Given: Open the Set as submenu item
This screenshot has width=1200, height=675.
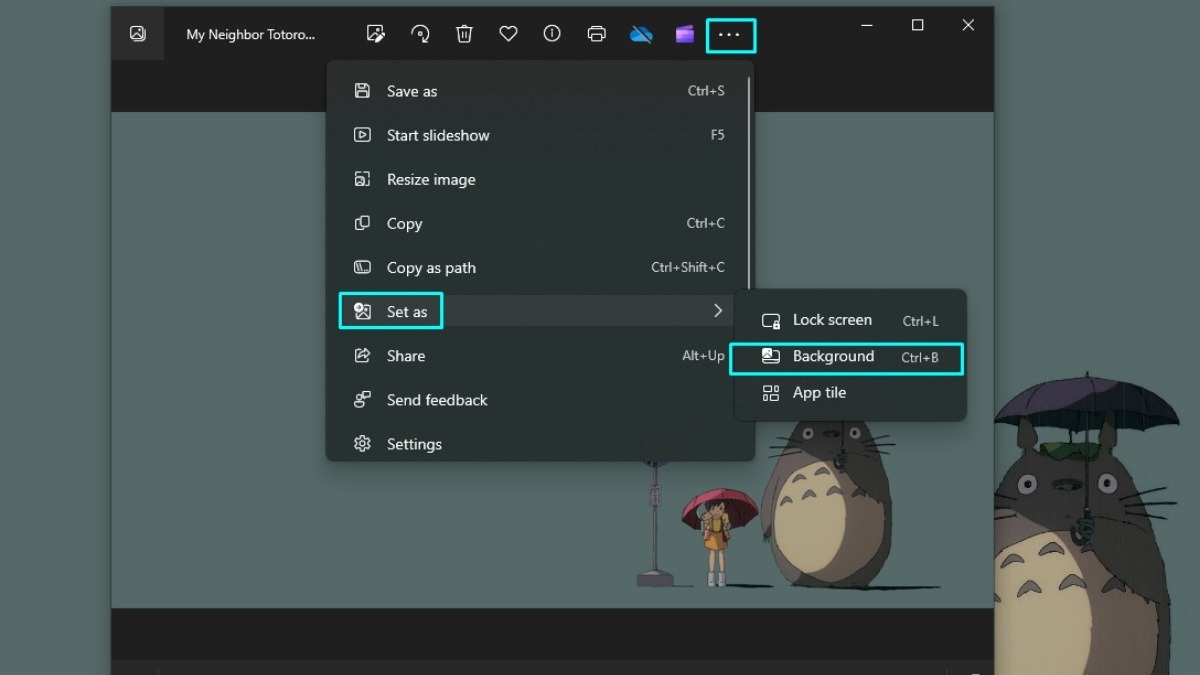Looking at the screenshot, I should [540, 311].
